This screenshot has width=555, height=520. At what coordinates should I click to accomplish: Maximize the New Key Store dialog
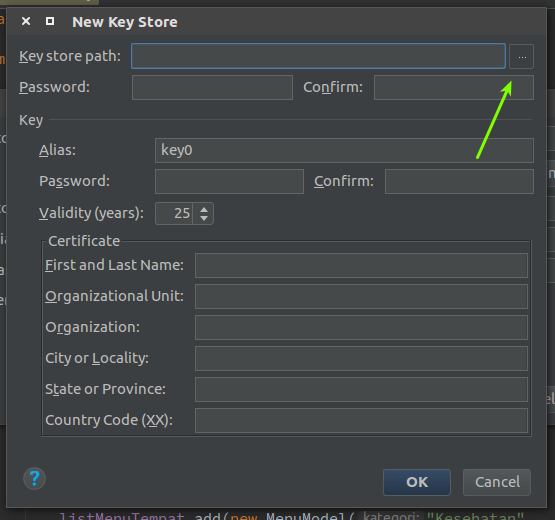click(50, 21)
